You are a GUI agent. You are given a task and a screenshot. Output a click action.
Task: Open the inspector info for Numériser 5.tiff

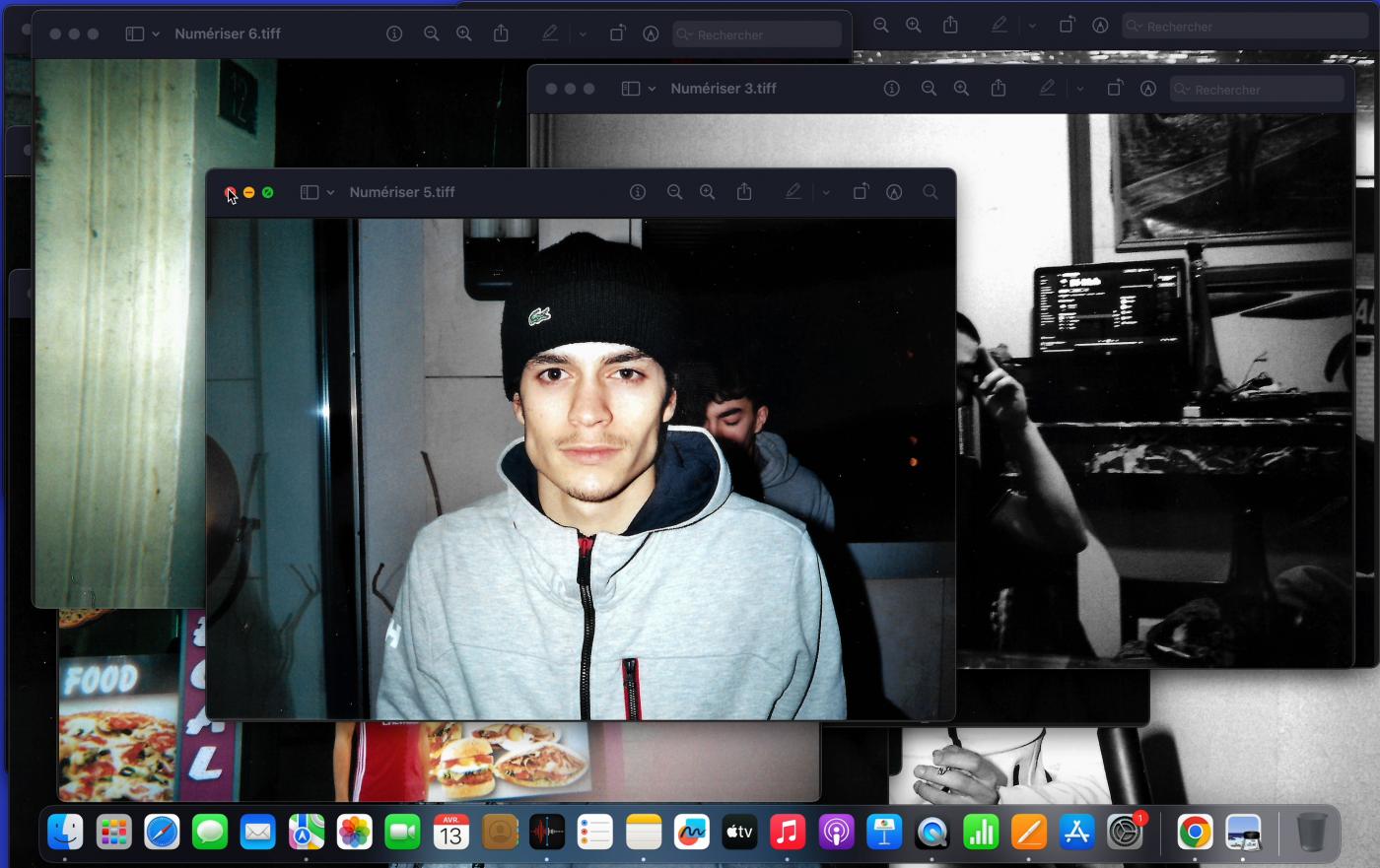point(638,192)
